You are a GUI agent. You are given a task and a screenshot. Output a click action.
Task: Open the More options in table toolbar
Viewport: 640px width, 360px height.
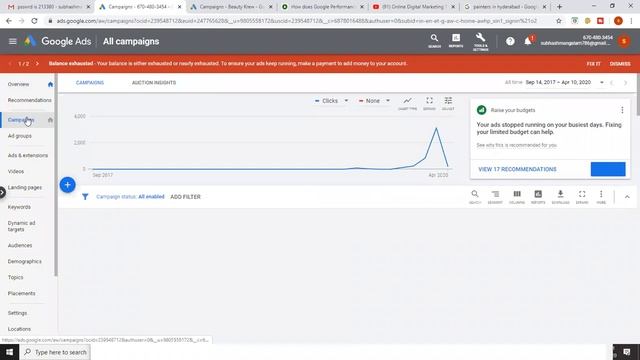(x=601, y=197)
